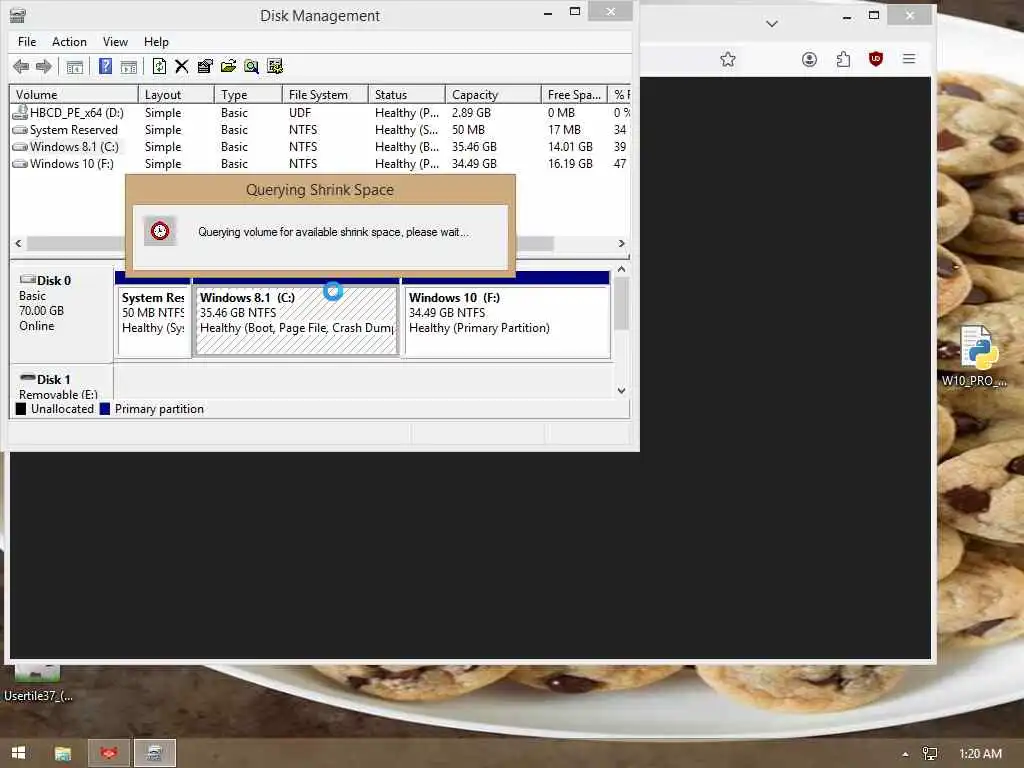This screenshot has width=1024, height=768.
Task: Open the Usertile37 desktop file
Action: [x=38, y=682]
